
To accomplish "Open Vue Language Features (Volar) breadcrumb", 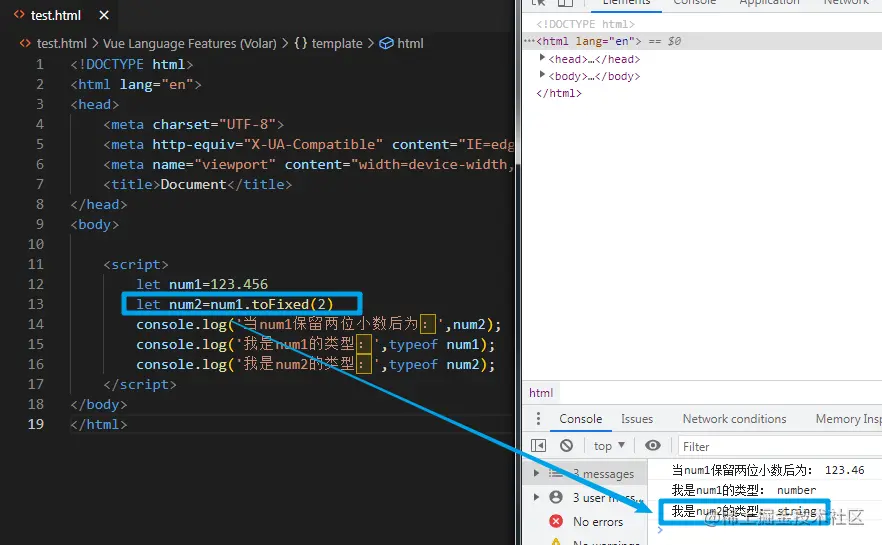I will (x=190, y=43).
